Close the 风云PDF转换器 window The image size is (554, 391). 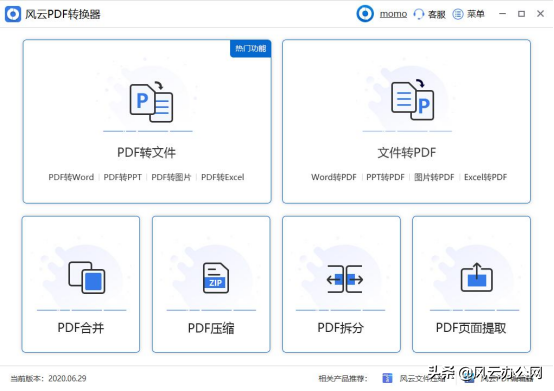click(x=541, y=14)
